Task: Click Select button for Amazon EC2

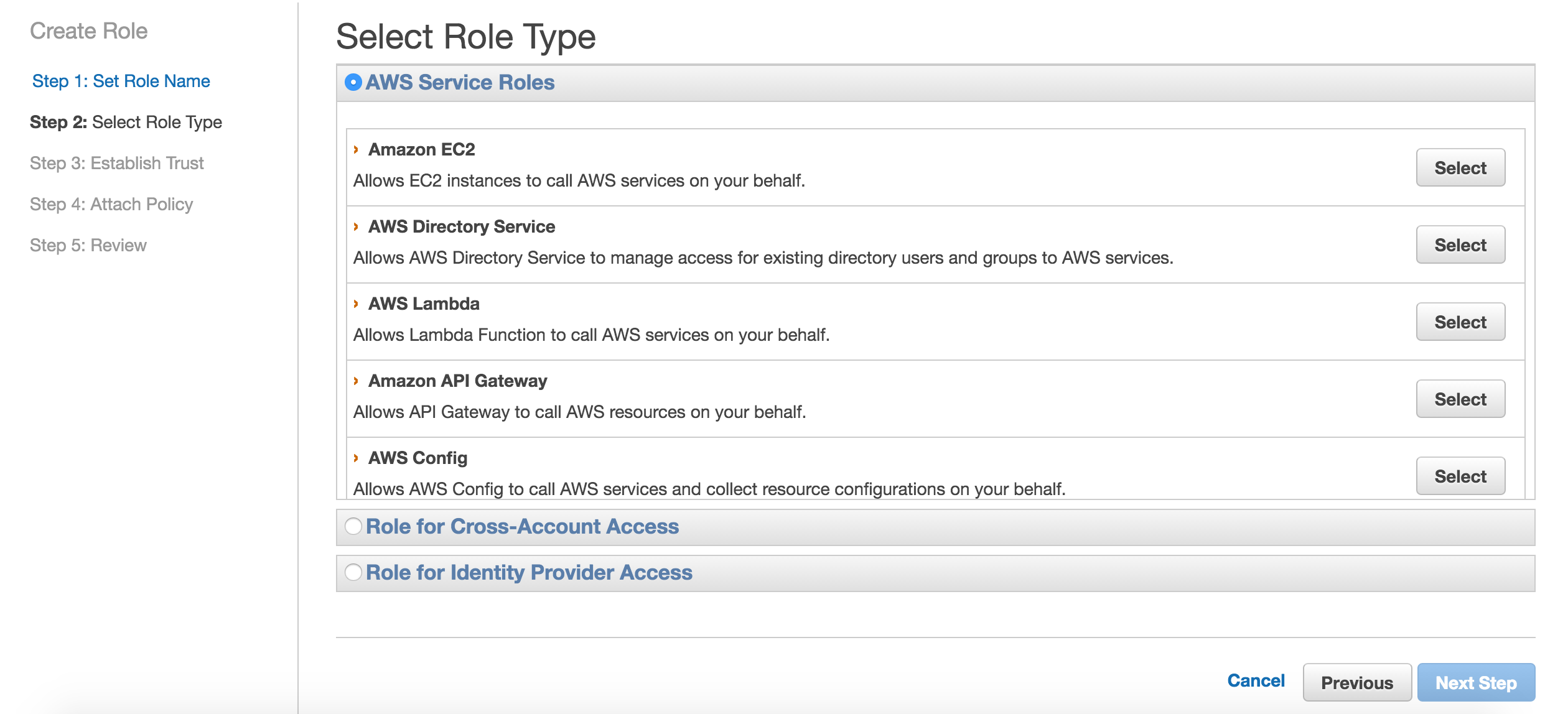Action: (x=1460, y=168)
